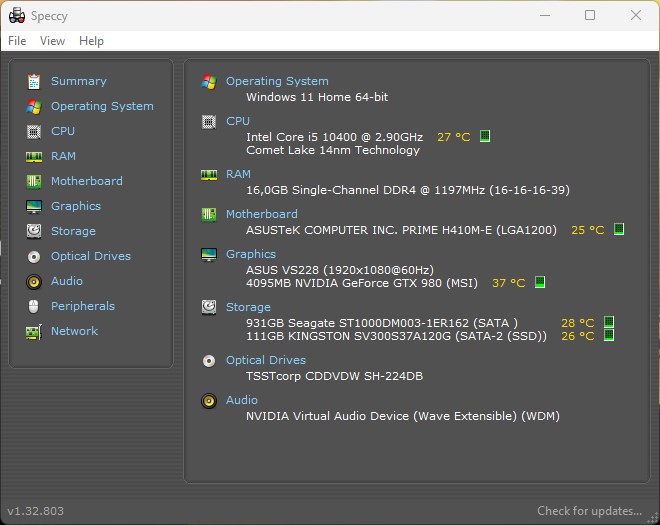Open the Operating System heading link in main panel
Screen dimensions: 660x525
click(277, 81)
